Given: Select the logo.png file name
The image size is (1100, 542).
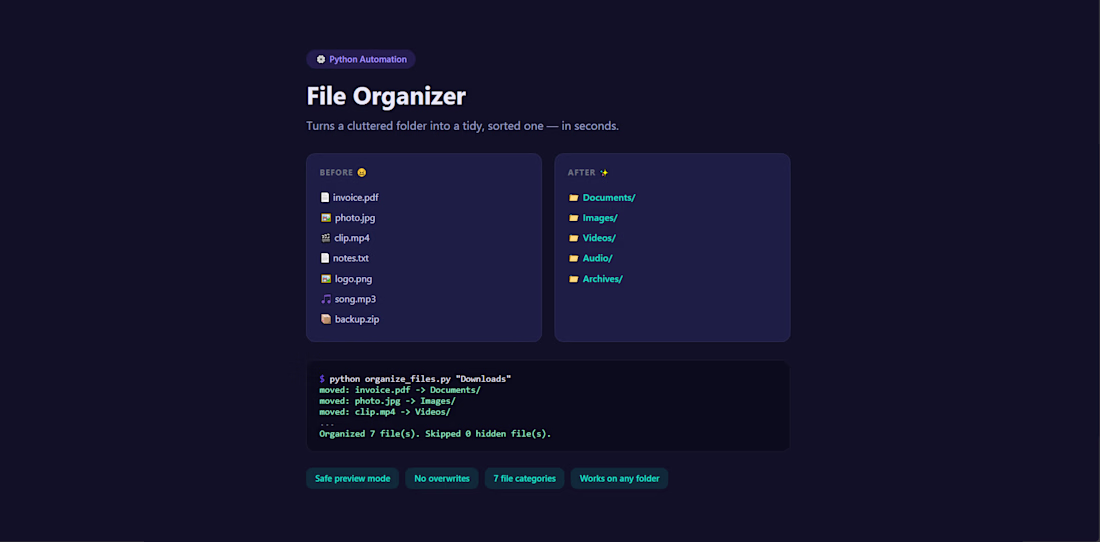Looking at the screenshot, I should [354, 278].
